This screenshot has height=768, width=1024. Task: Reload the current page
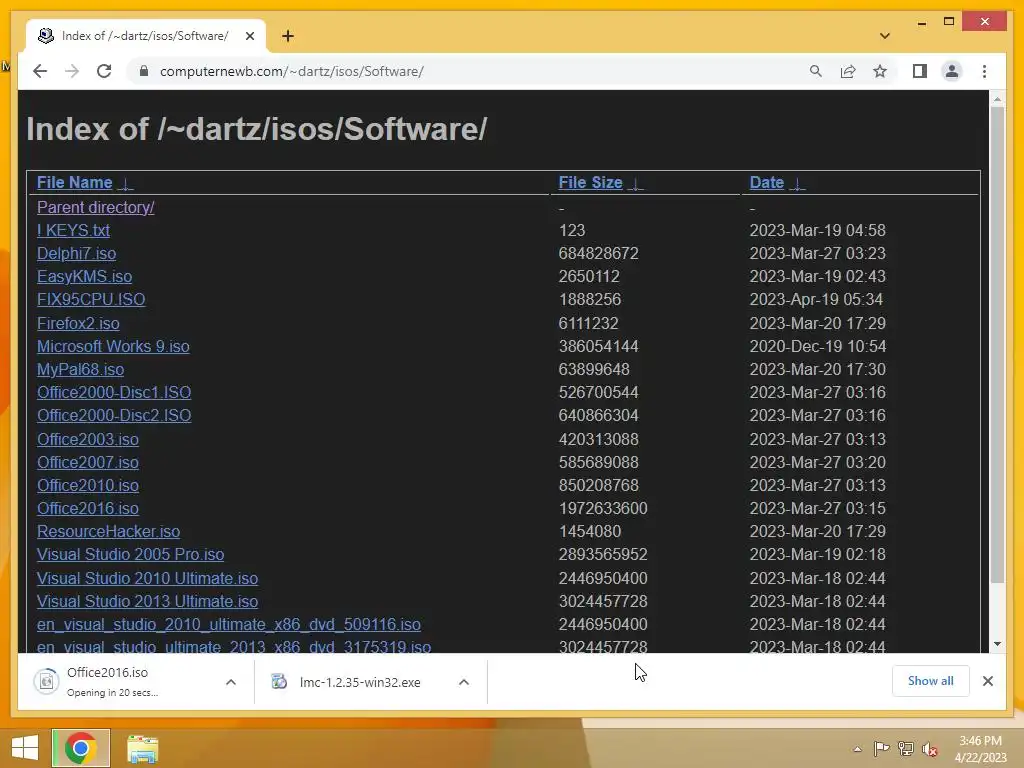coord(104,71)
